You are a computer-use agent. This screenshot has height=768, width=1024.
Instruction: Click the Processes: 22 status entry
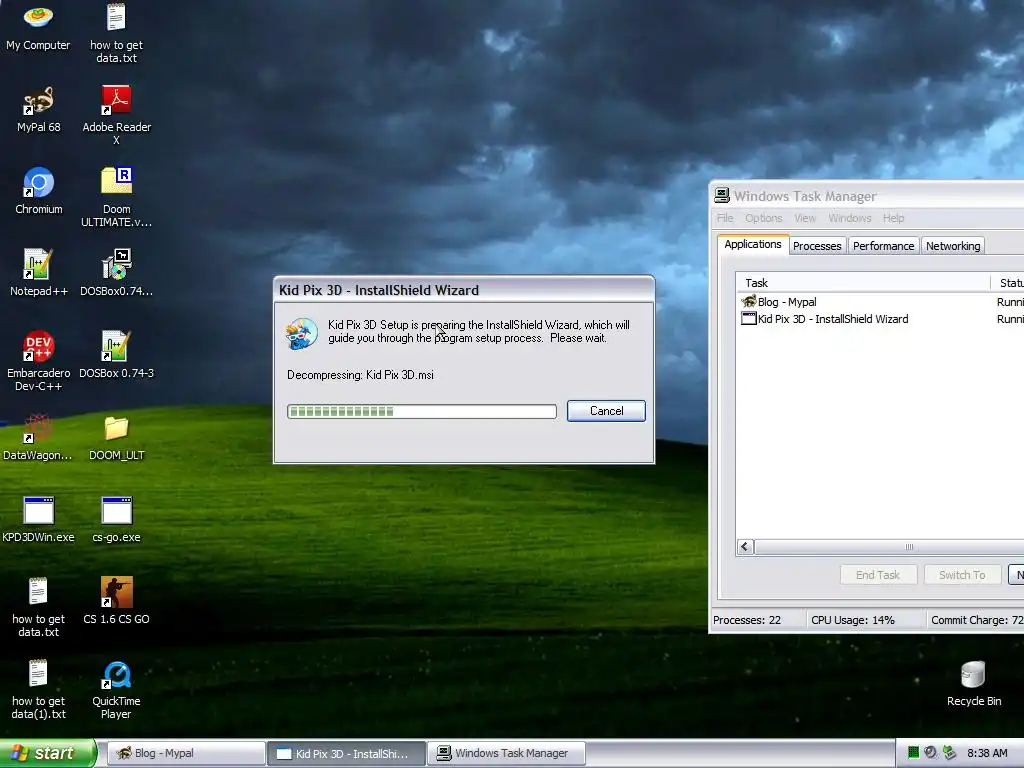click(746, 620)
